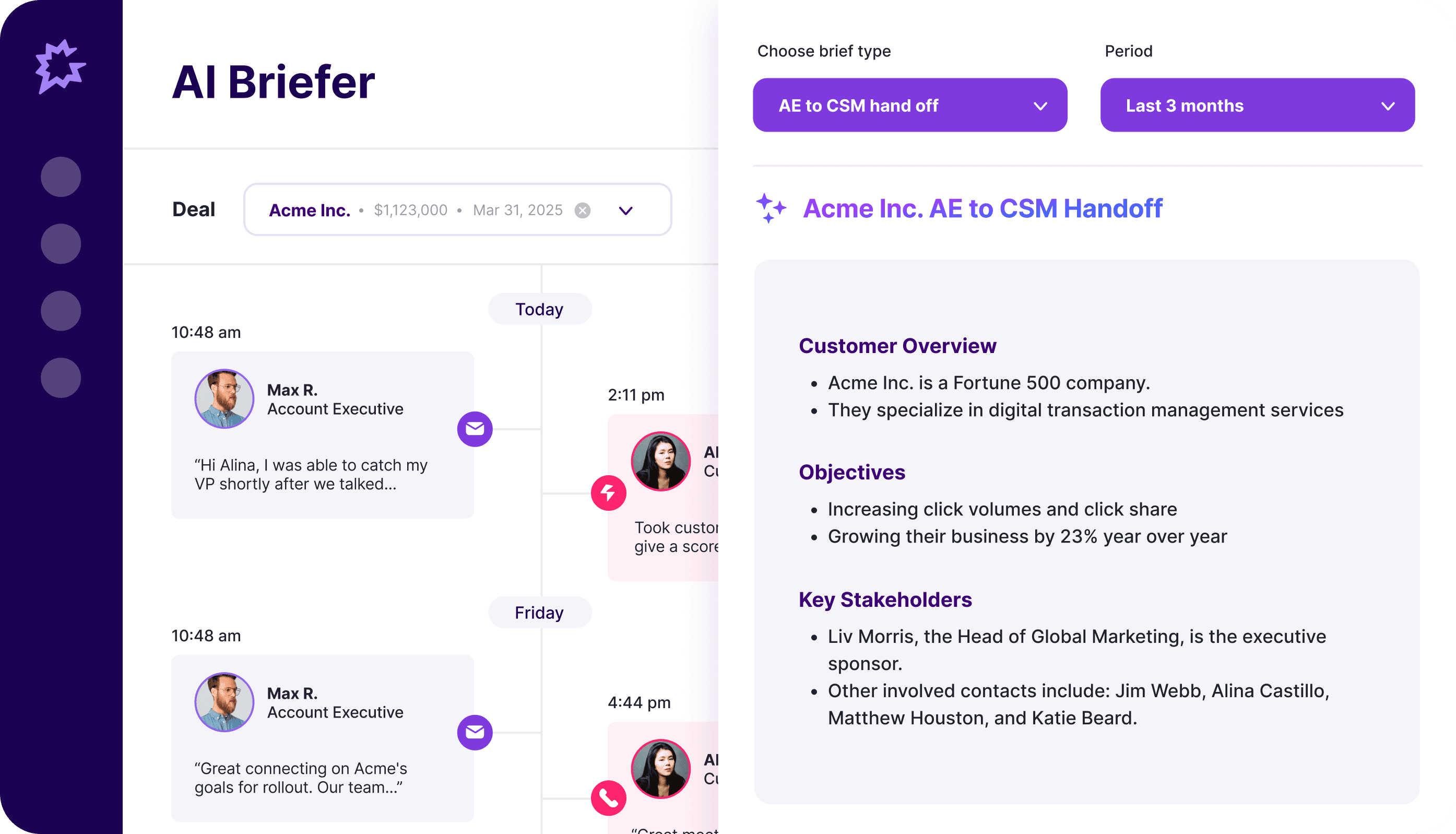Open the Deal selection dropdown
The width and height of the screenshot is (1456, 834).
tap(625, 209)
